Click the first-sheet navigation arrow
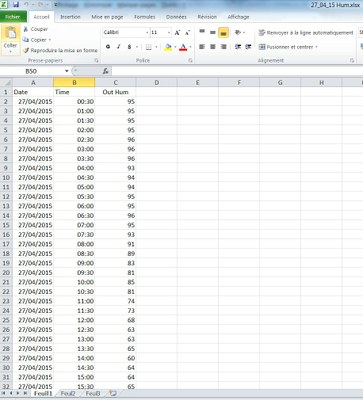Screen dimensions: 363x400 pyautogui.click(x=4, y=394)
